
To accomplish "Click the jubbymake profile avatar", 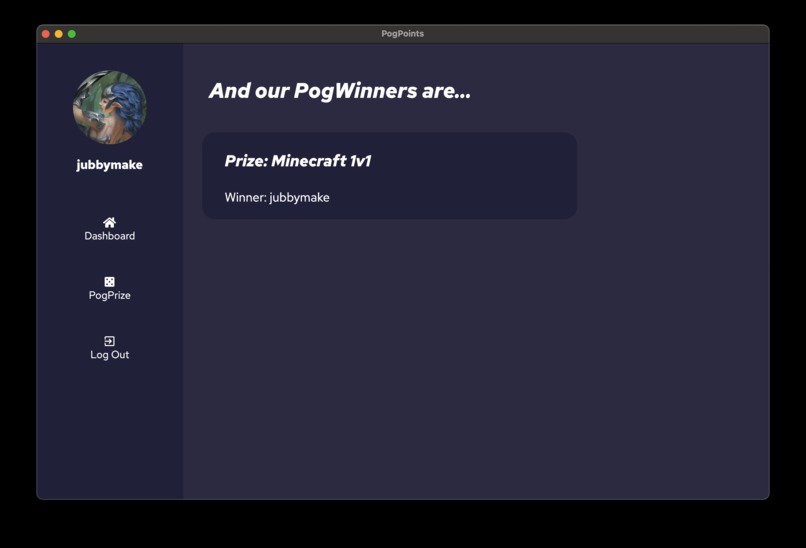I will coord(109,107).
